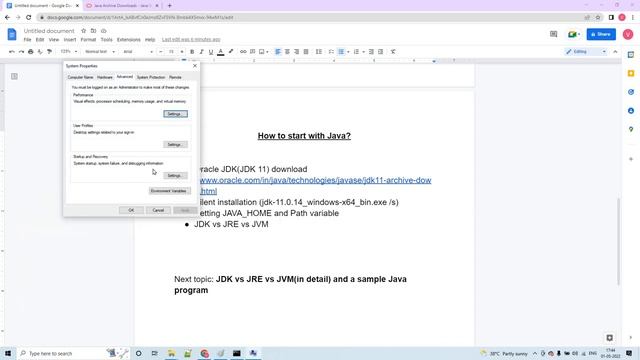
Task: Select right align
Action: click(297, 52)
